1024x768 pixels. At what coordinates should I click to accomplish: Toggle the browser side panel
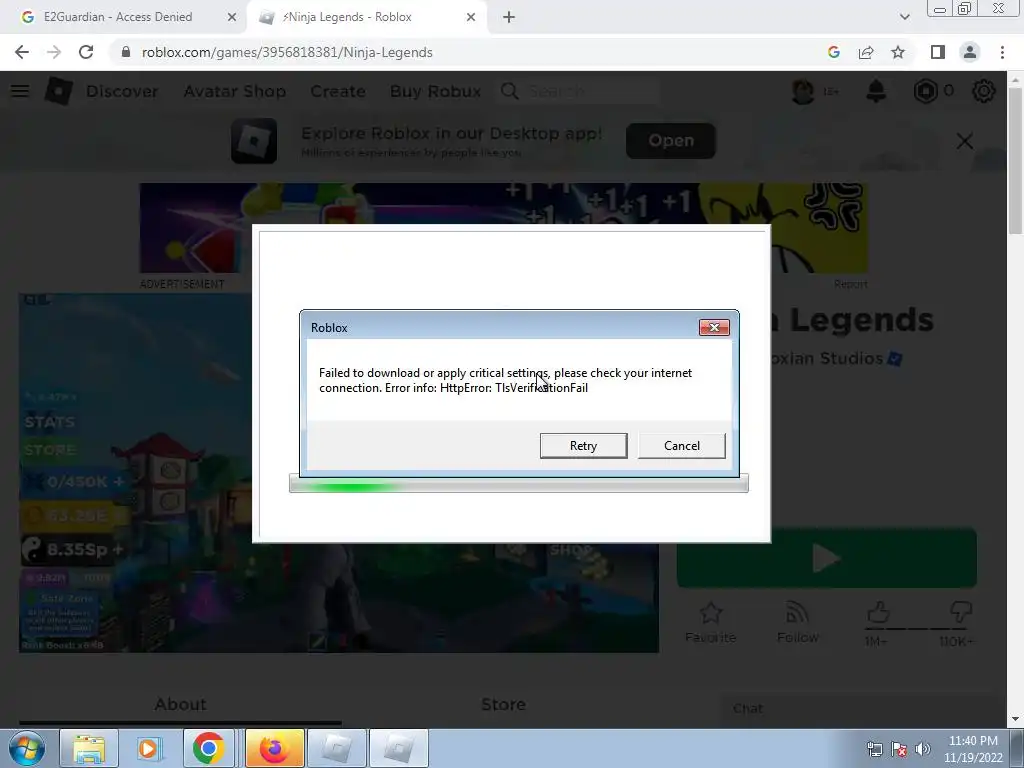point(938,52)
